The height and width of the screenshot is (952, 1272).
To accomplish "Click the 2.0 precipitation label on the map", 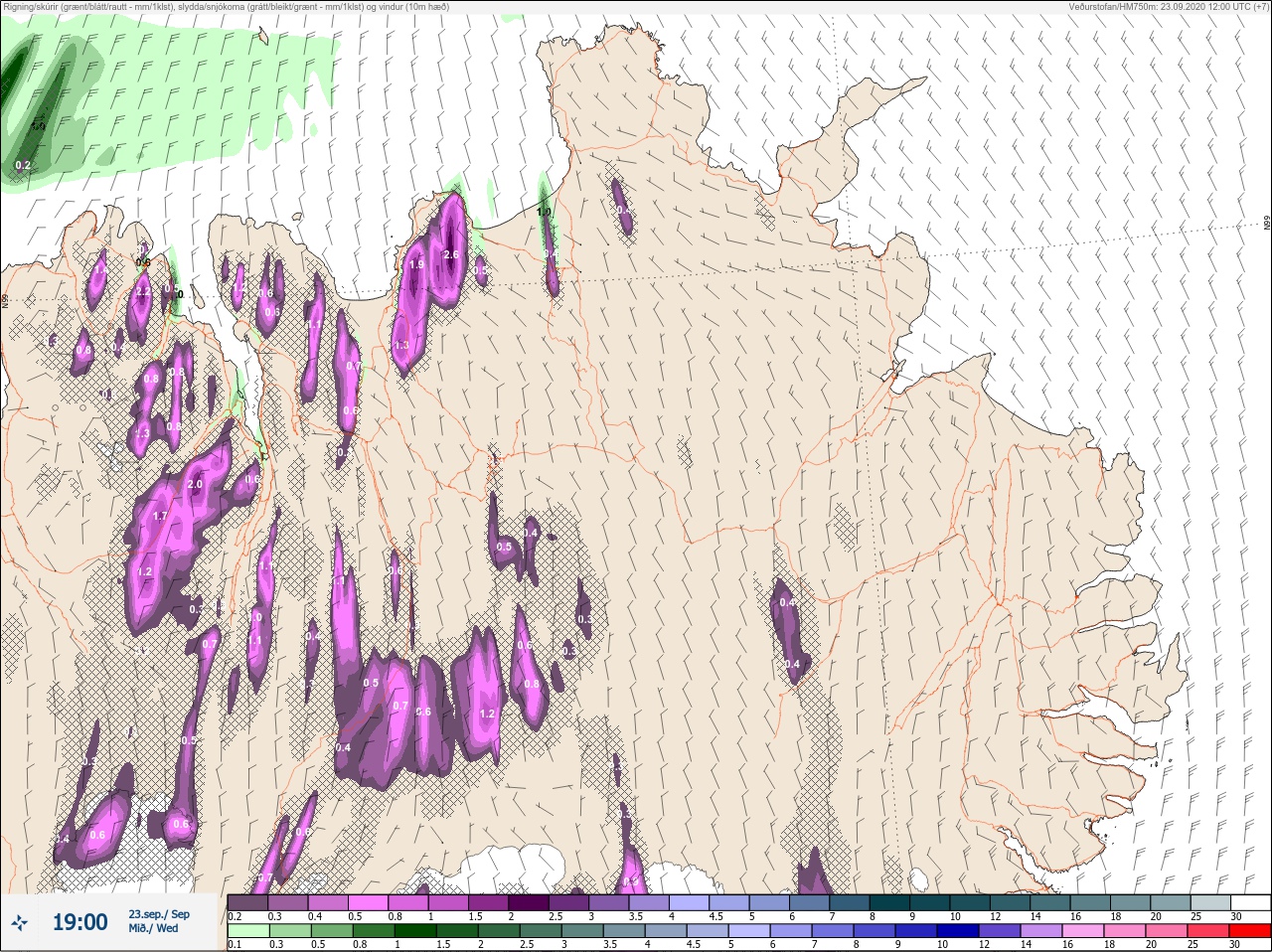I will pyautogui.click(x=195, y=484).
